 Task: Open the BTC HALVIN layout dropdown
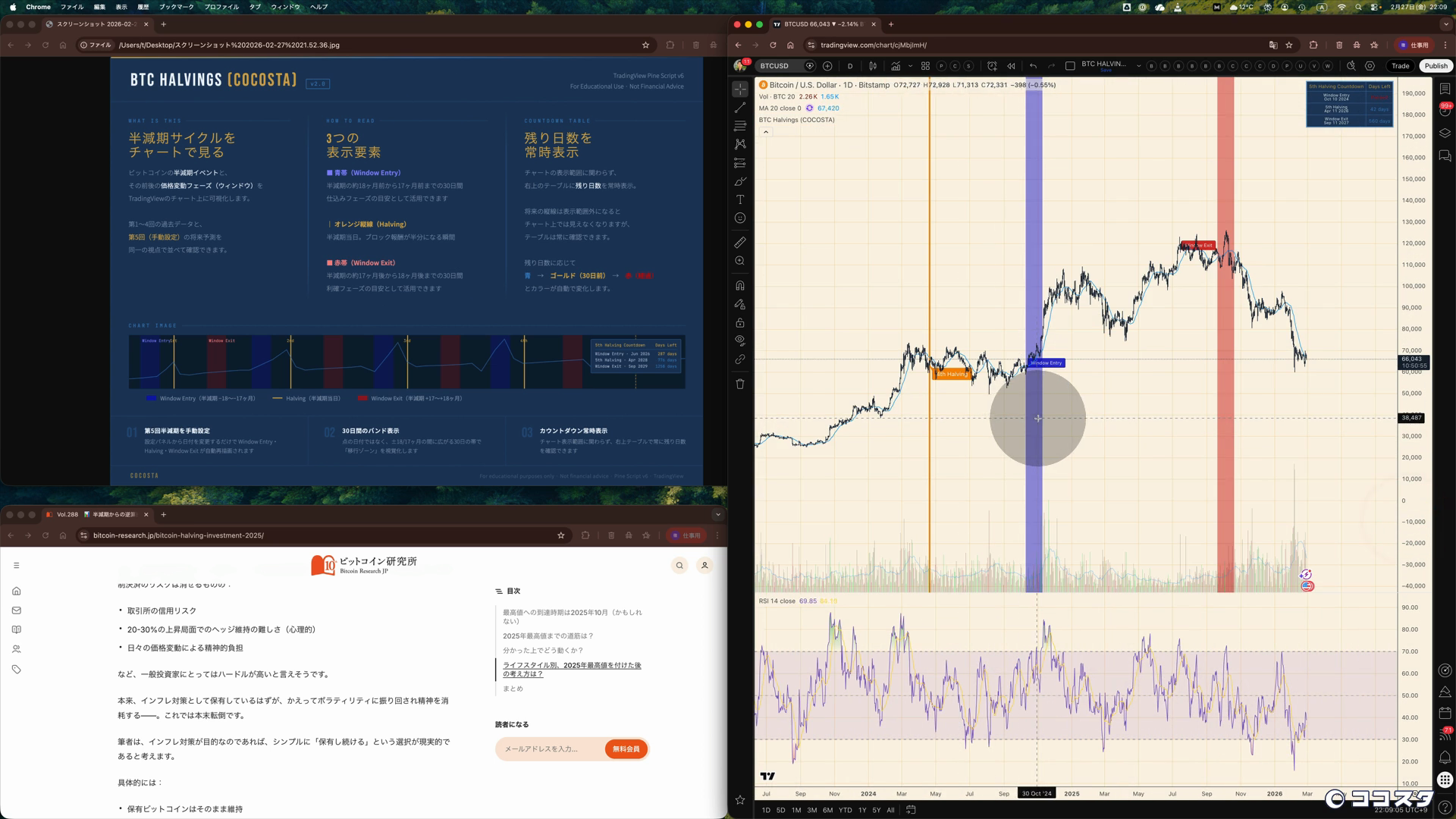click(1138, 66)
